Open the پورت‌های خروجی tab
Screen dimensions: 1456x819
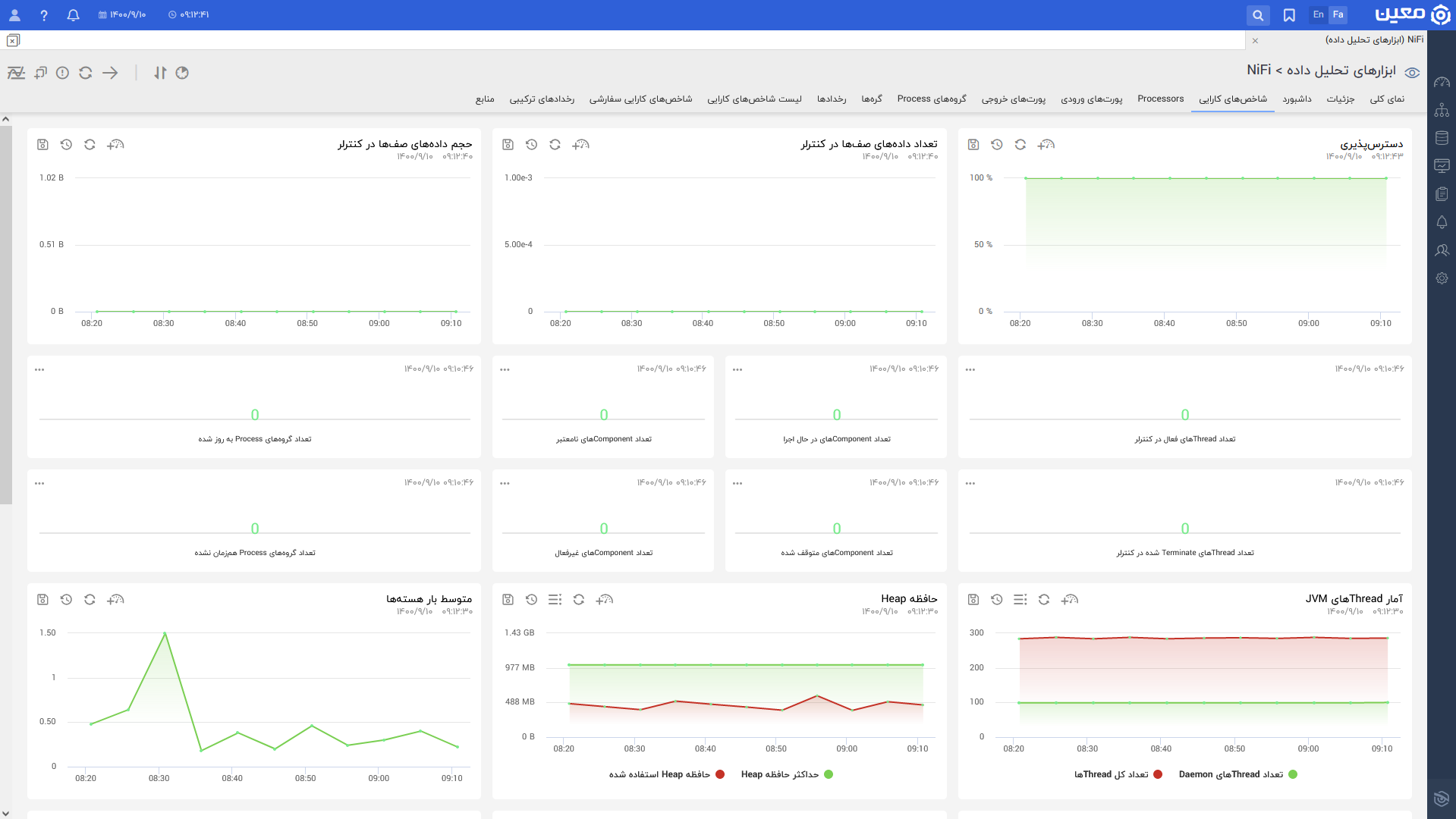tap(1014, 99)
